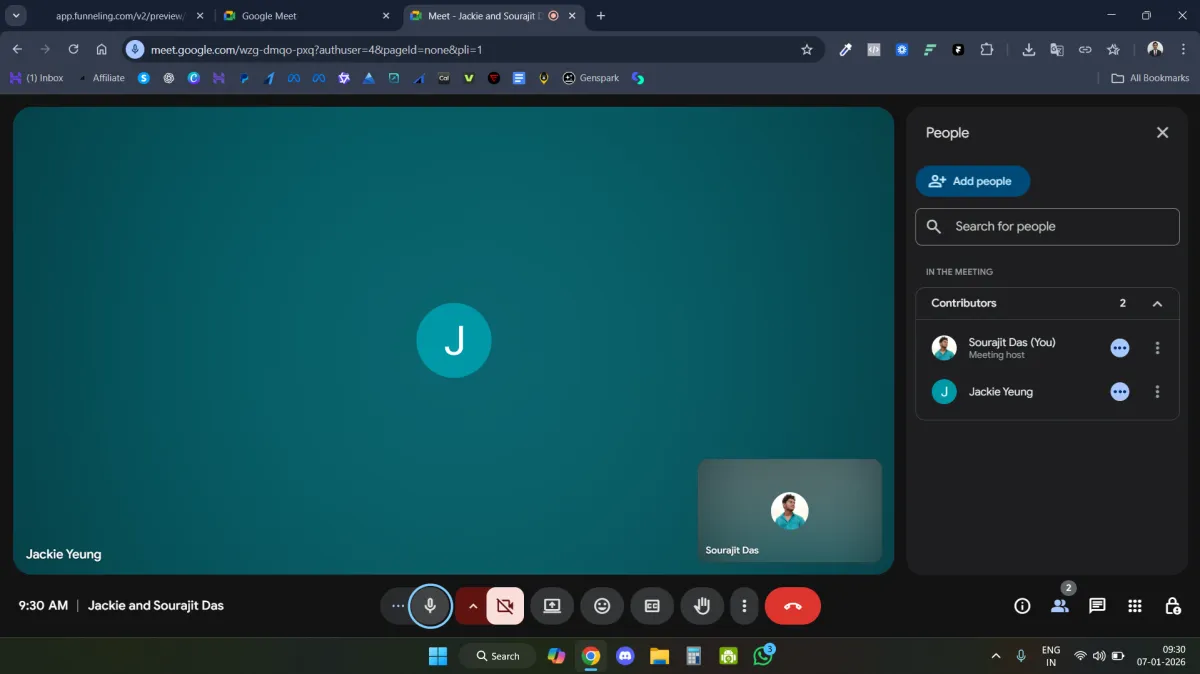
Task: Click Jackie Yeung's avatar in main tile
Action: pyautogui.click(x=454, y=341)
